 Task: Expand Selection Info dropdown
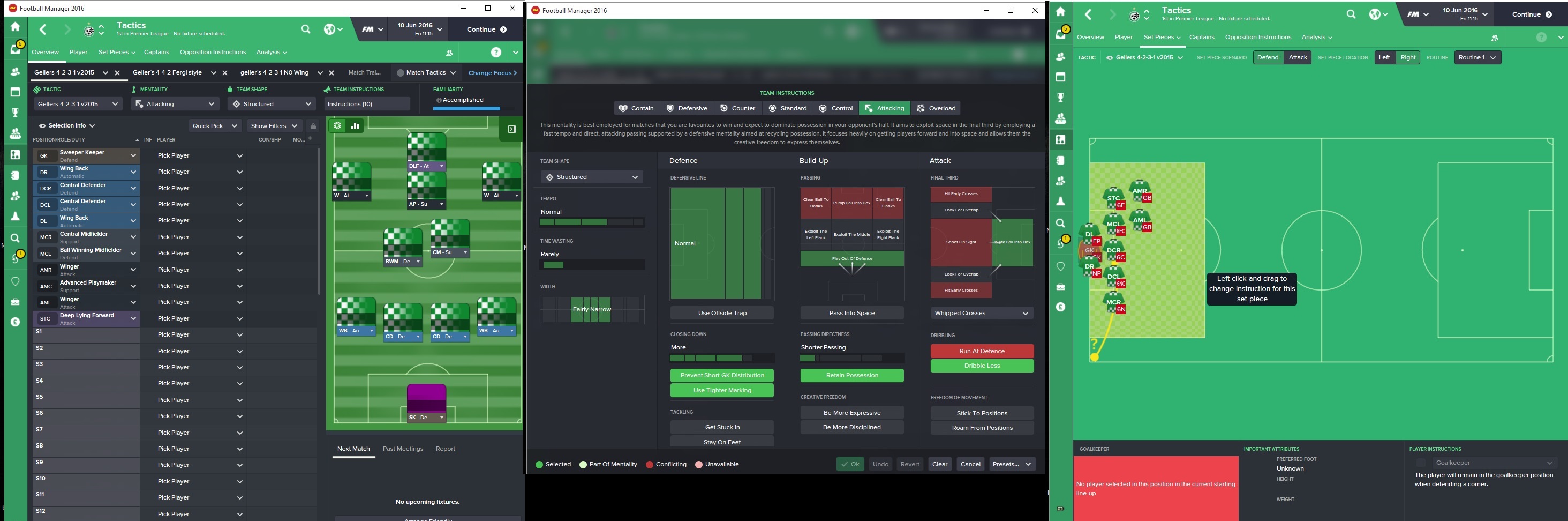coord(67,126)
